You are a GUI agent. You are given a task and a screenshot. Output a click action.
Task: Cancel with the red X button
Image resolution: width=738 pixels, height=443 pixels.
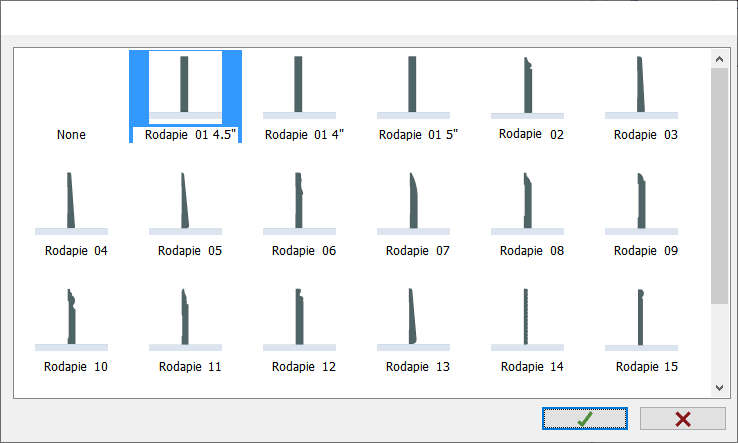click(682, 419)
